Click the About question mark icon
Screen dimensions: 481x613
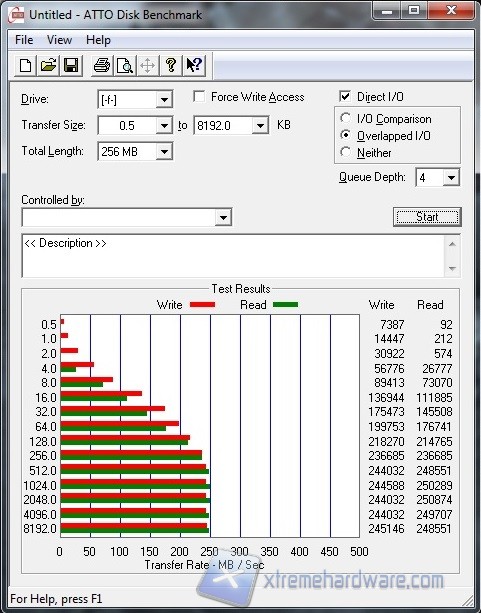click(x=171, y=65)
